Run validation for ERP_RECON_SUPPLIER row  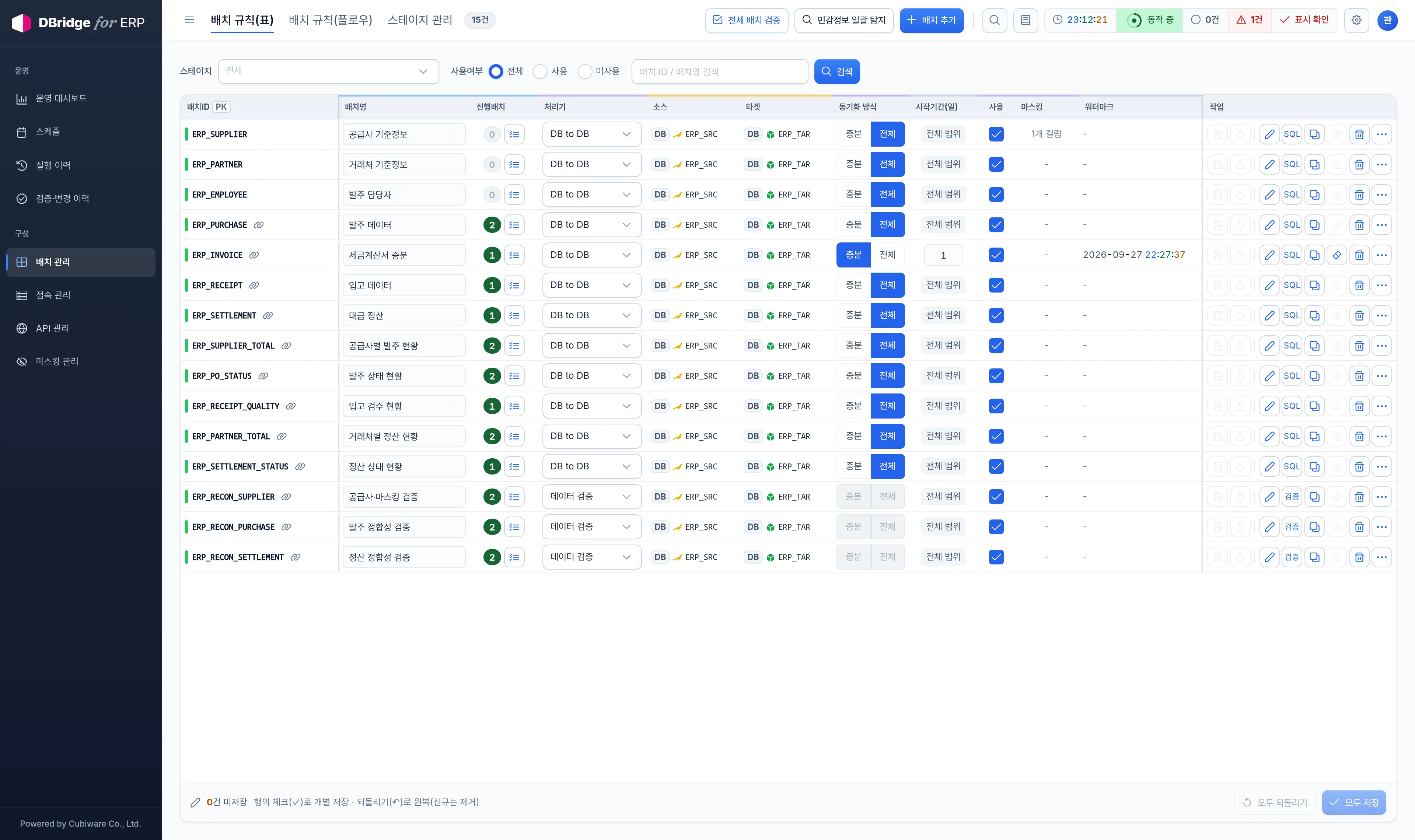[x=1292, y=497]
